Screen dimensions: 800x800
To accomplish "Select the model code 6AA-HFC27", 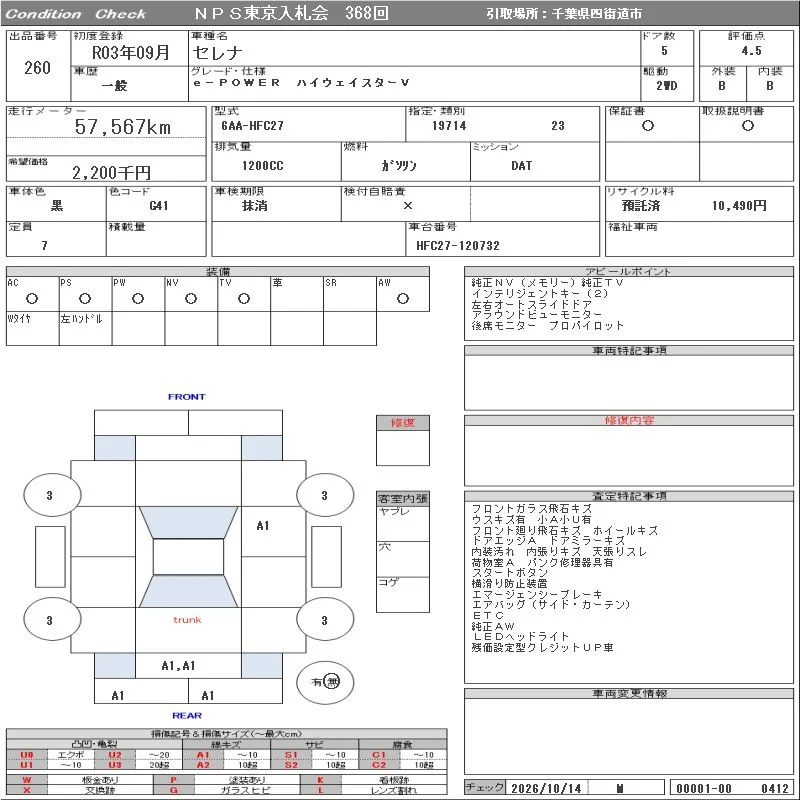I will 253,126.
